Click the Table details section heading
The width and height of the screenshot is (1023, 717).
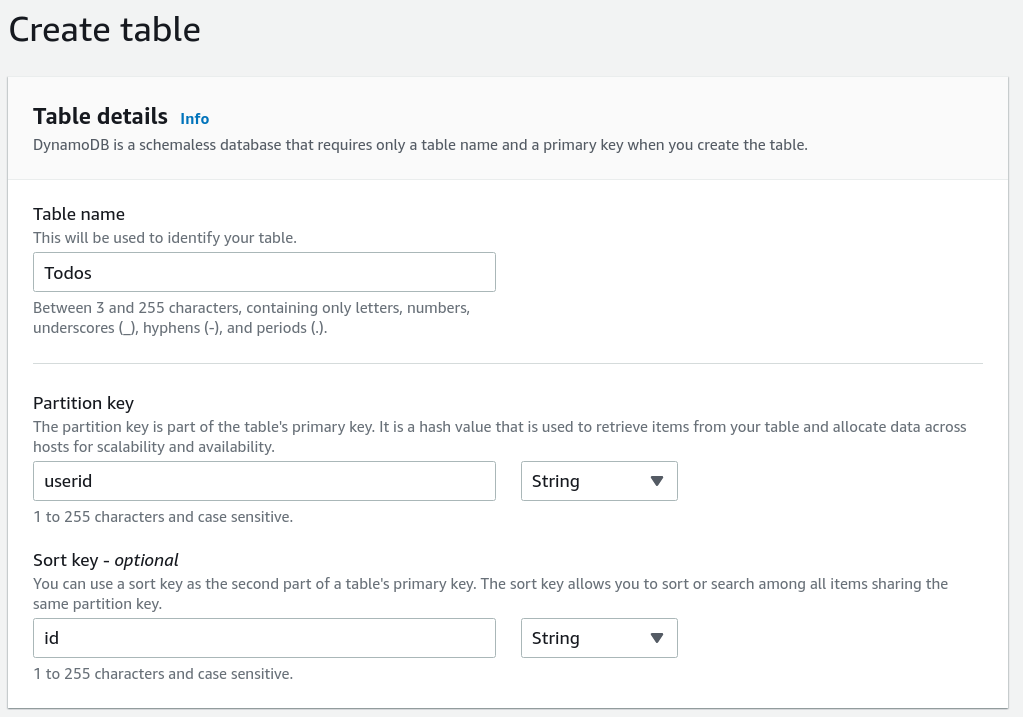click(100, 116)
